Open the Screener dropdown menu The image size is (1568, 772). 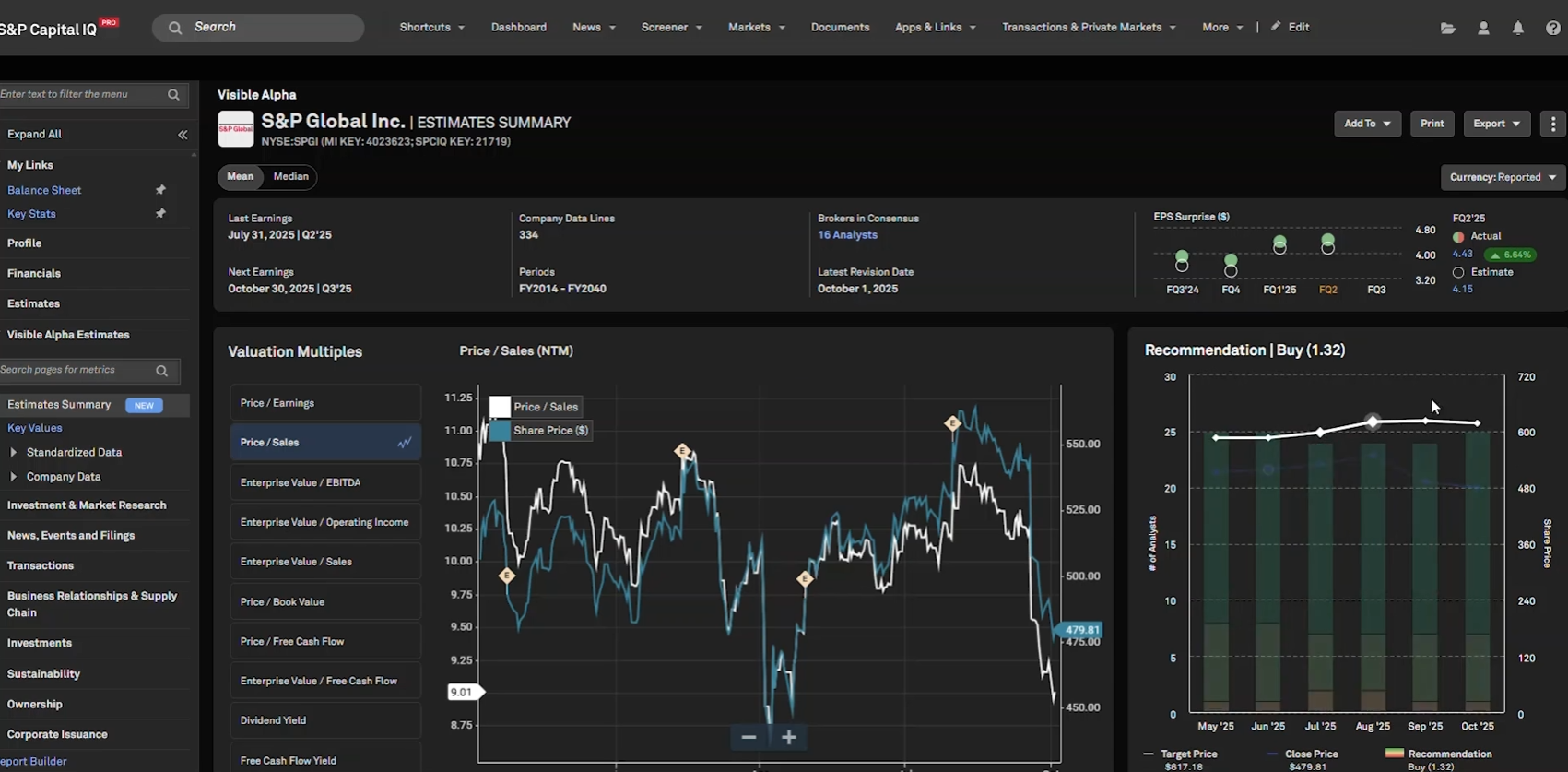click(x=671, y=28)
